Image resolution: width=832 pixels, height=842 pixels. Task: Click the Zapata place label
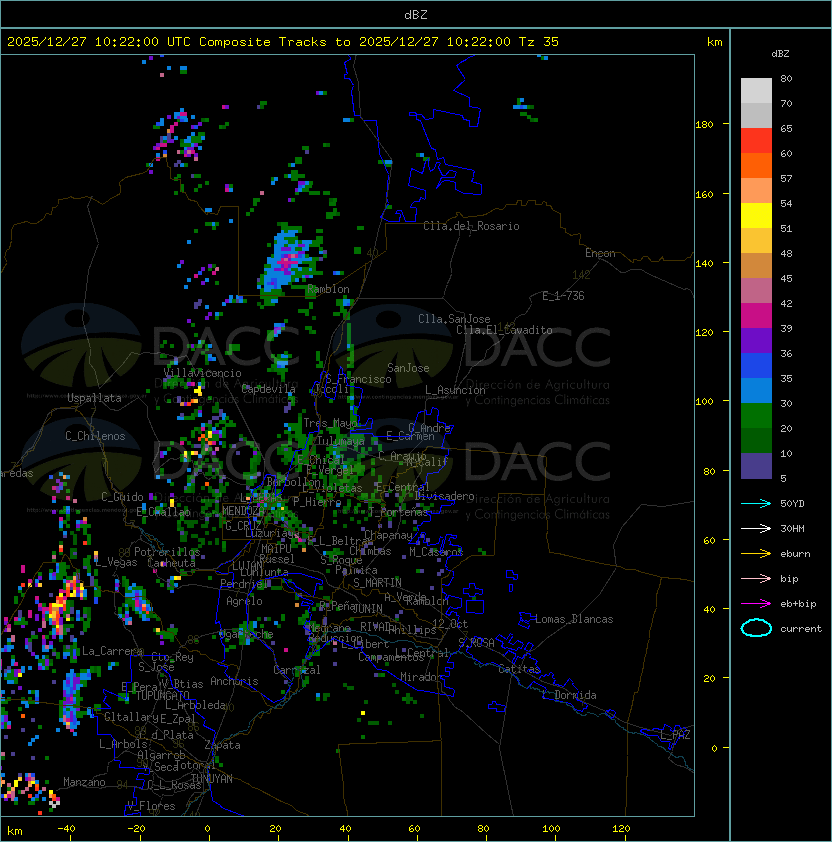222,745
